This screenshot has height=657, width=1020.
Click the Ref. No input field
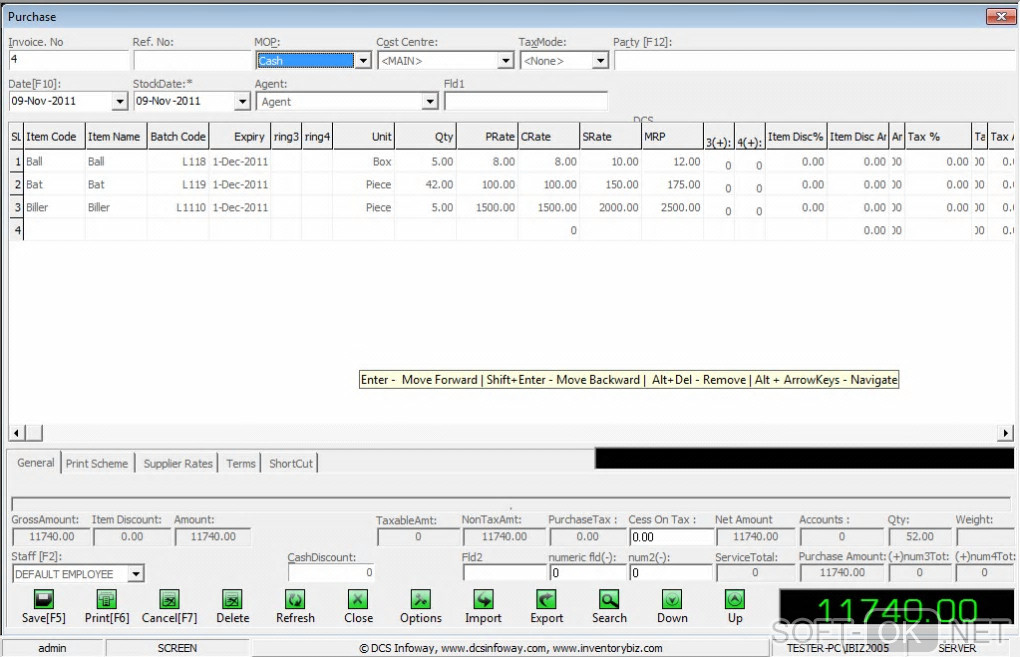pyautogui.click(x=191, y=60)
